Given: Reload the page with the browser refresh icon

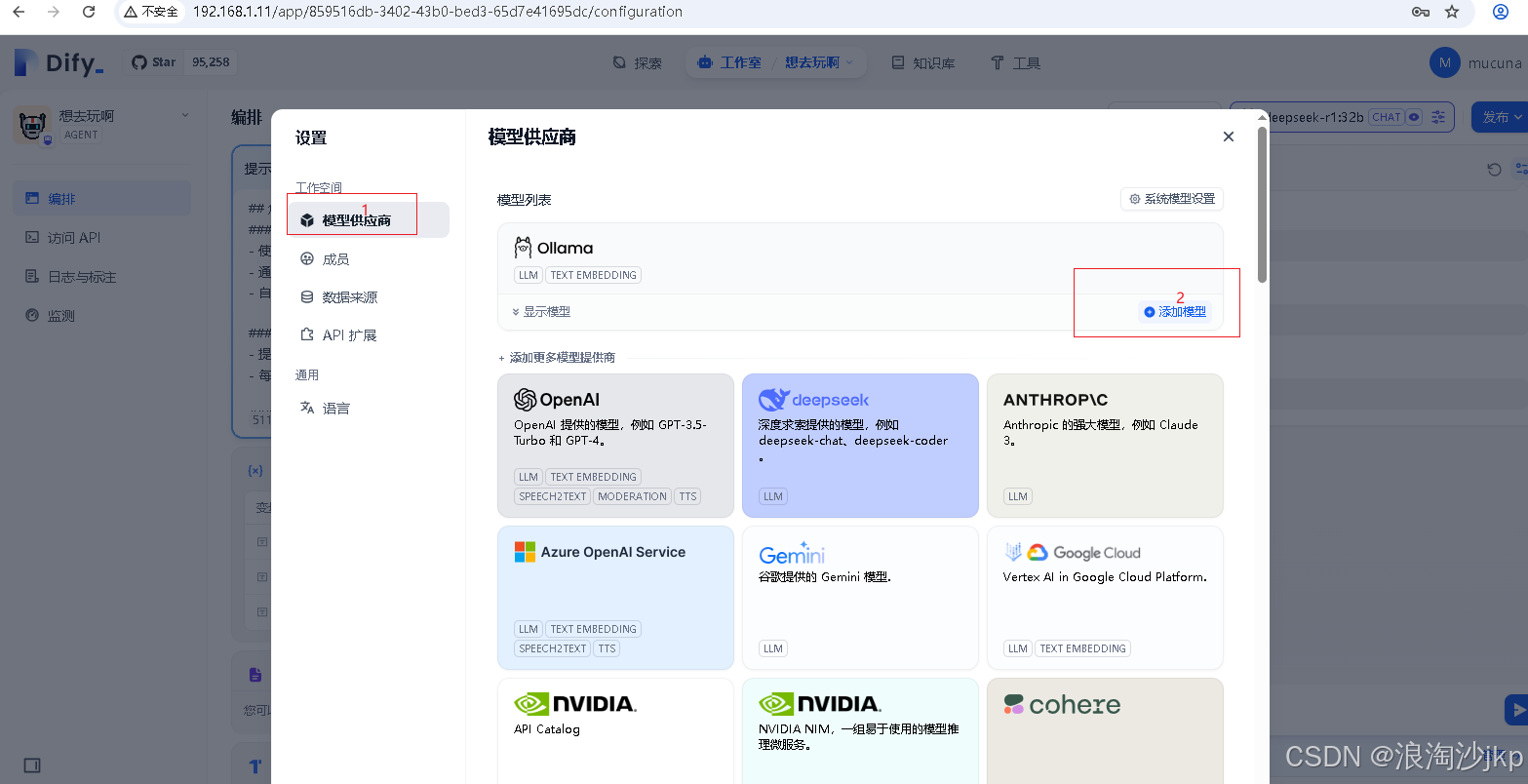Looking at the screenshot, I should [89, 12].
